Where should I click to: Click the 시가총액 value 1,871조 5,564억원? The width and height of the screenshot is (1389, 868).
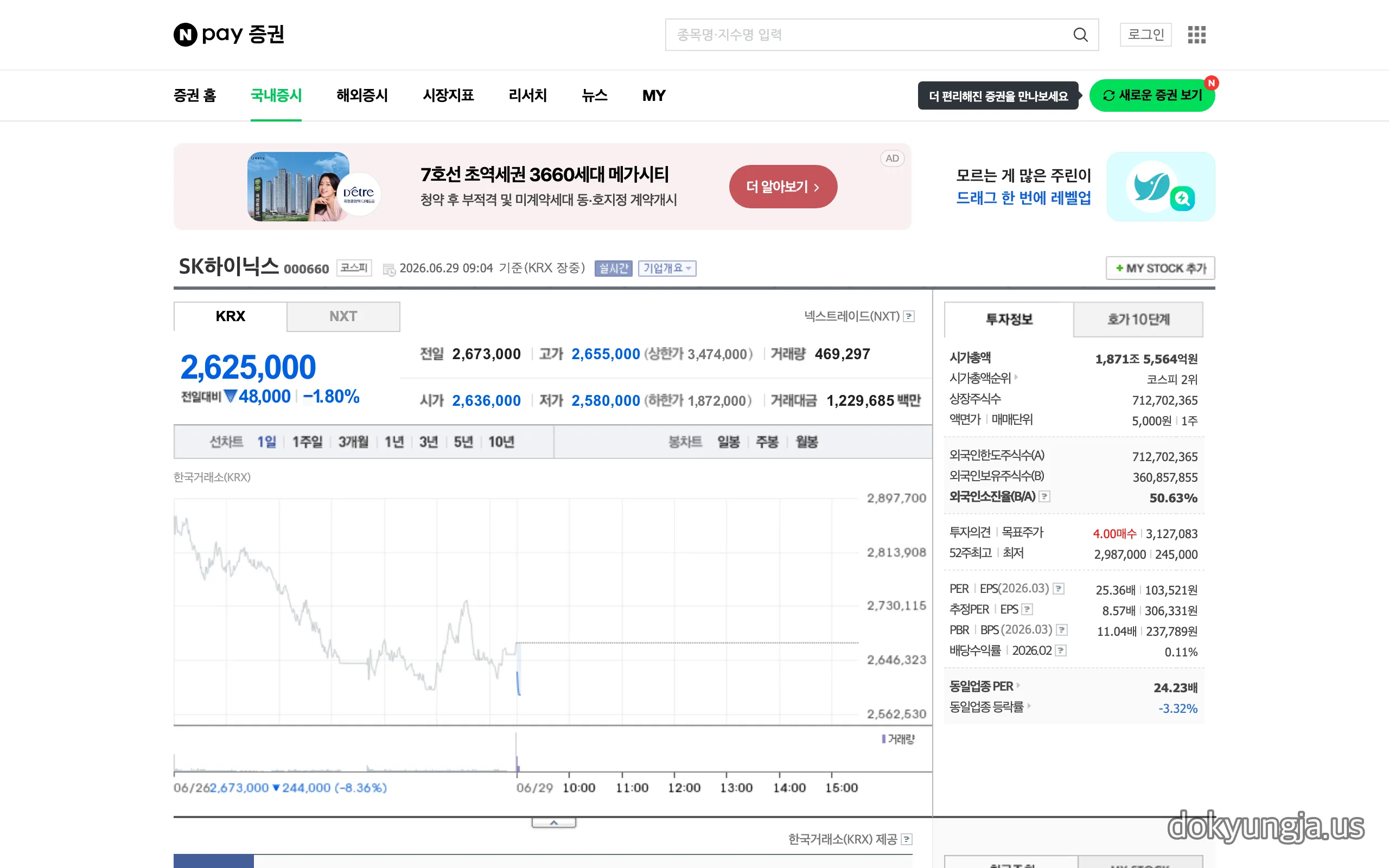(x=1146, y=359)
